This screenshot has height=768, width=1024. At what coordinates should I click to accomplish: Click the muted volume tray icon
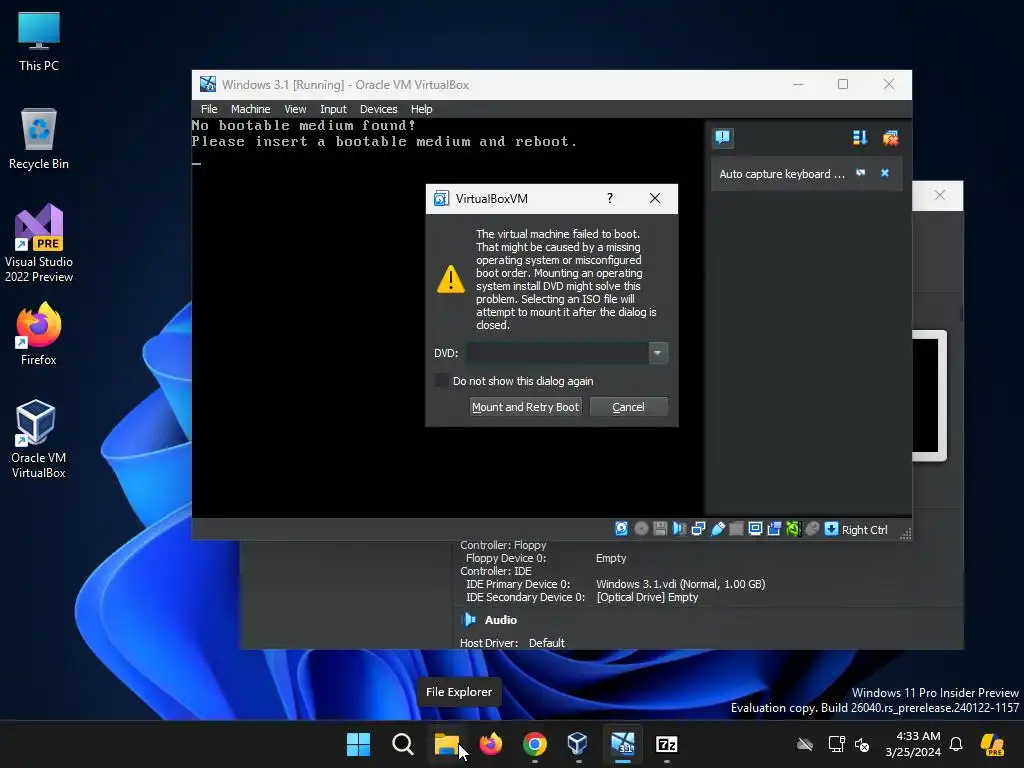pyautogui.click(x=862, y=744)
